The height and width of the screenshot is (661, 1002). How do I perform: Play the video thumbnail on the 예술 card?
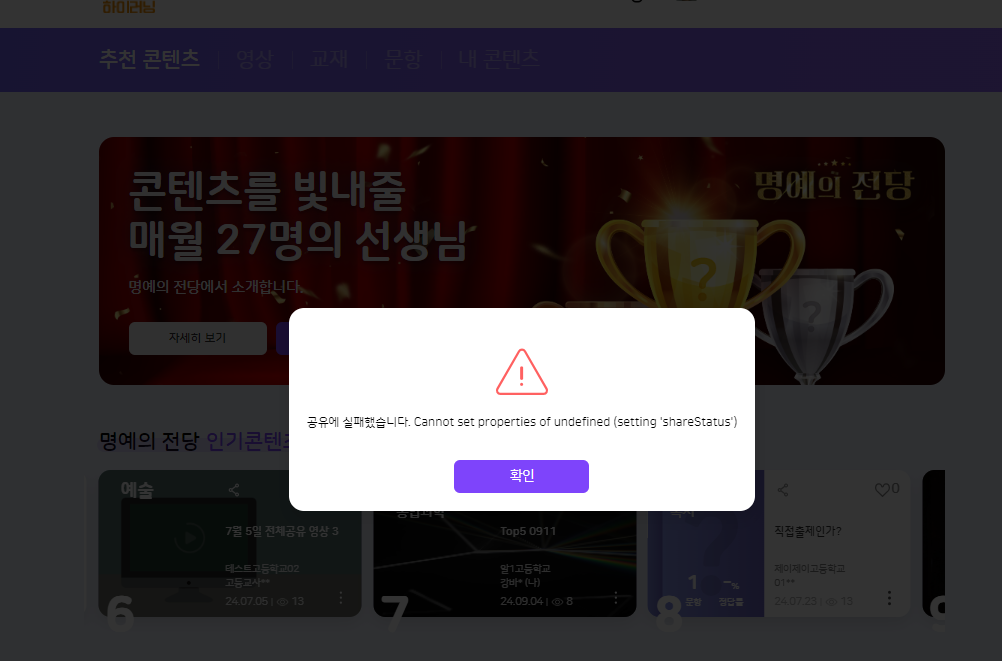coord(189,538)
